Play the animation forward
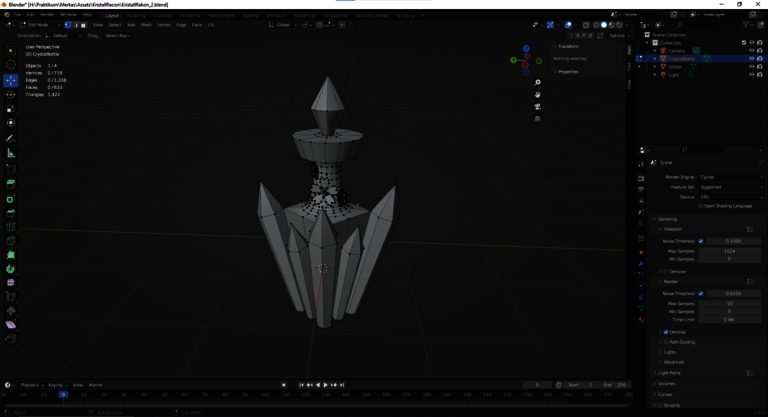Screen dimensions: 768x417 pyautogui.click(x=326, y=385)
